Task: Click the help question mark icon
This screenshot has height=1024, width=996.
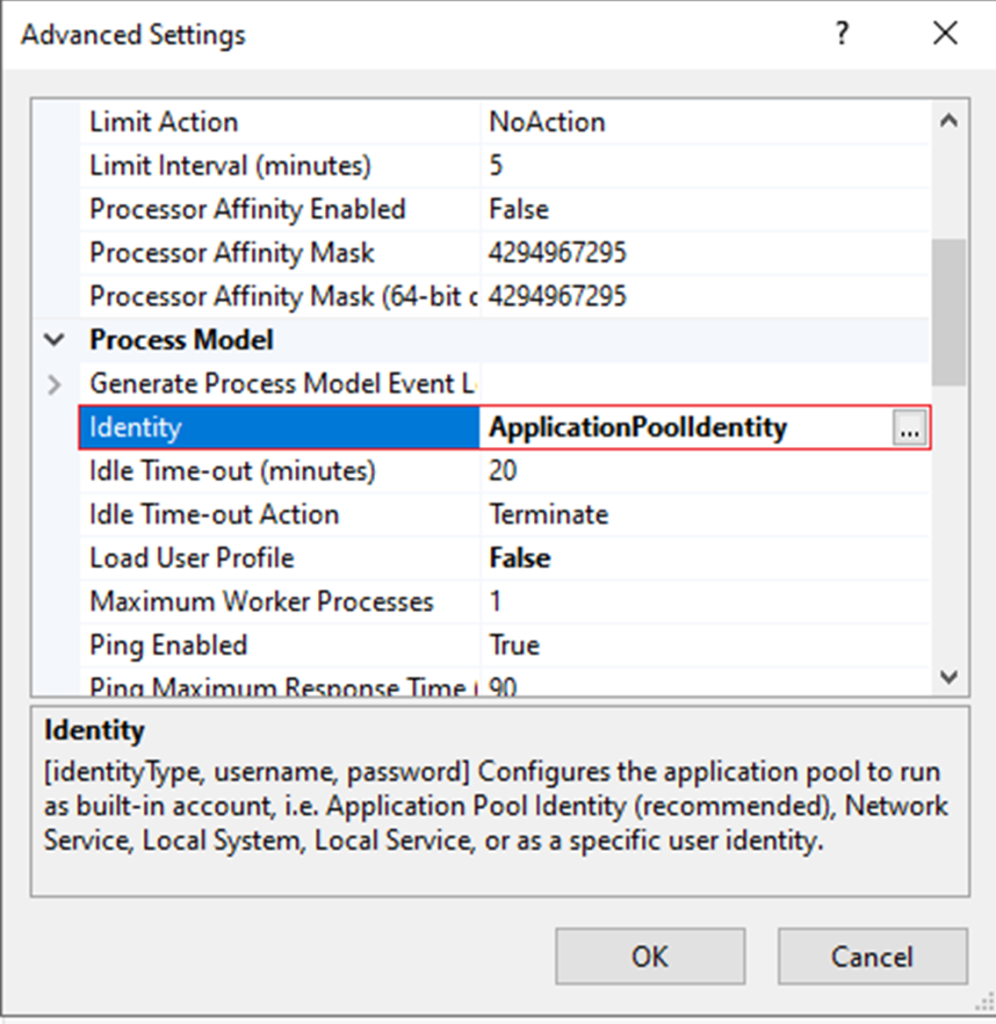Action: click(x=842, y=33)
